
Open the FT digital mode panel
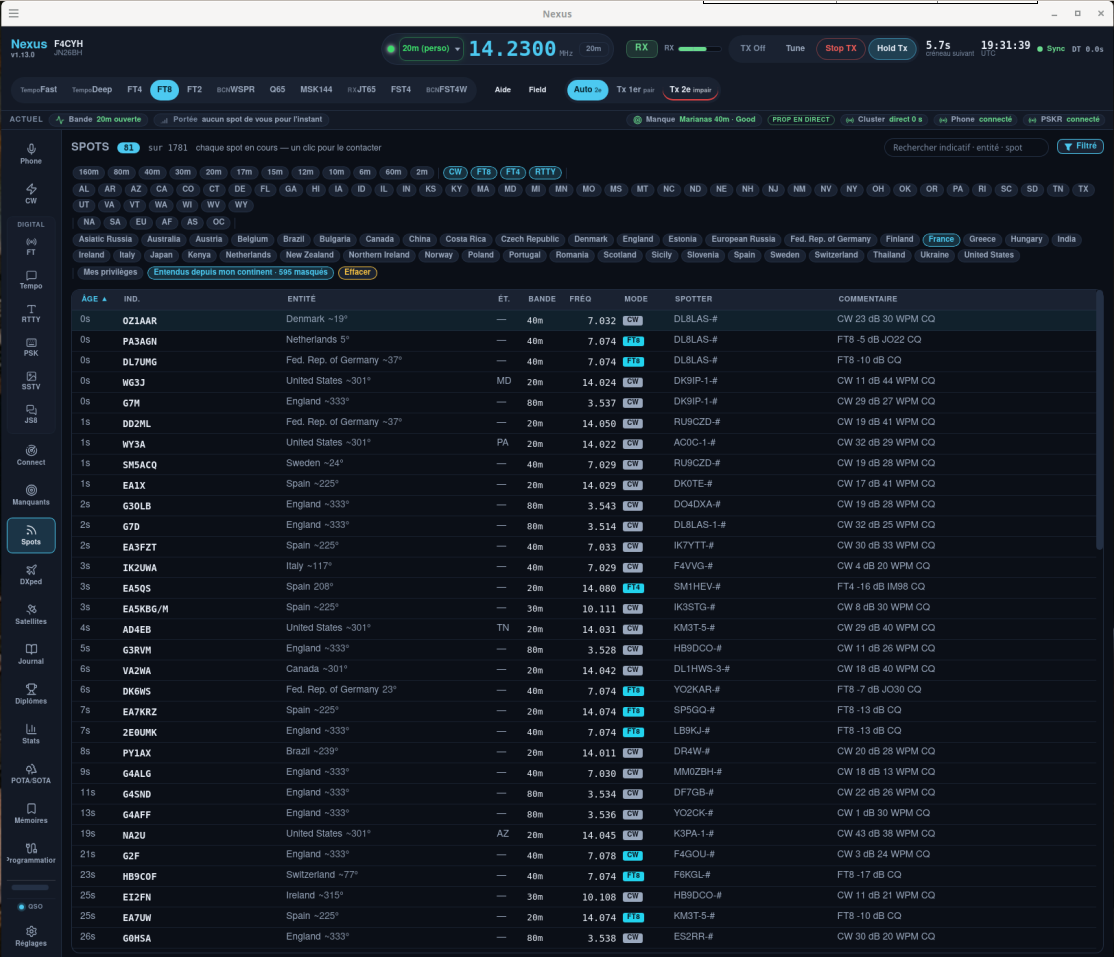pyautogui.click(x=31, y=246)
